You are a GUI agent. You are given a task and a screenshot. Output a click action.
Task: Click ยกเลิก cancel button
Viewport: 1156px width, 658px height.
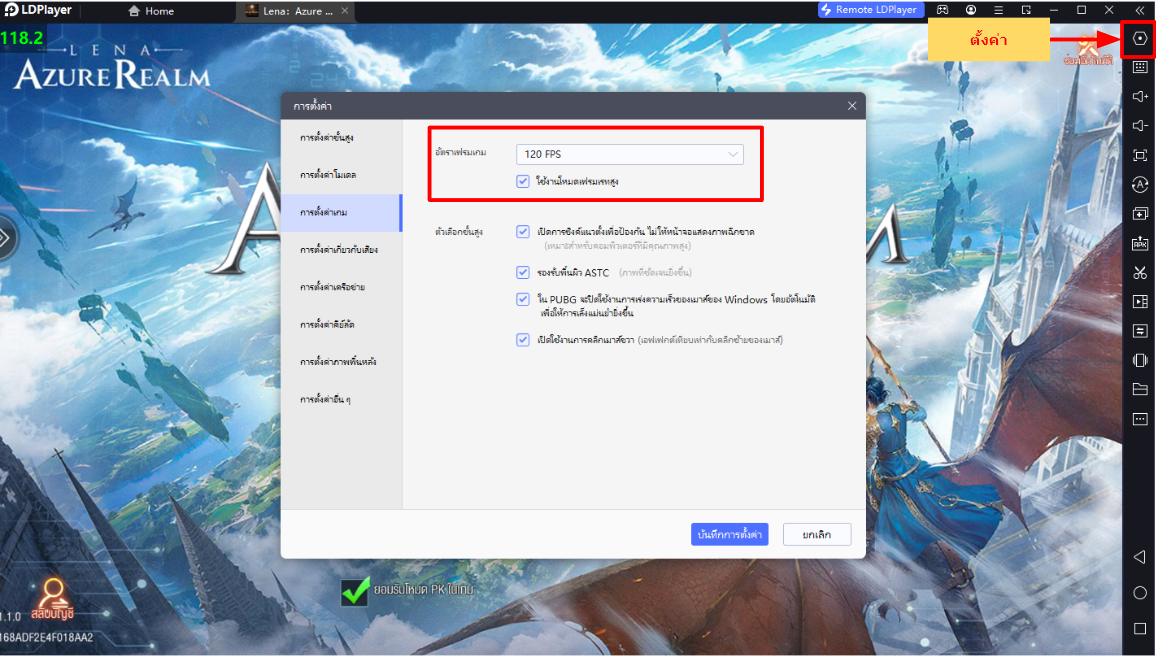[x=817, y=534]
